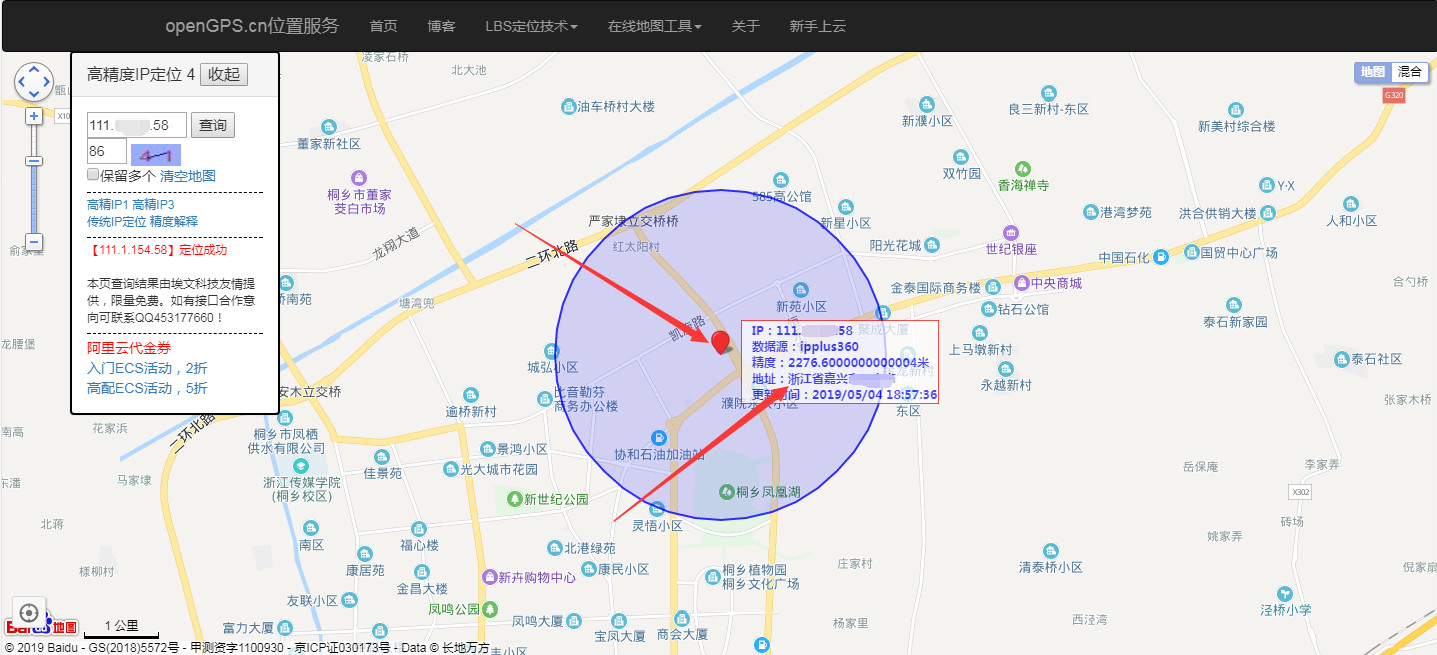The image size is (1437, 655).
Task: Click the zoom level slider handle
Action: tap(34, 161)
